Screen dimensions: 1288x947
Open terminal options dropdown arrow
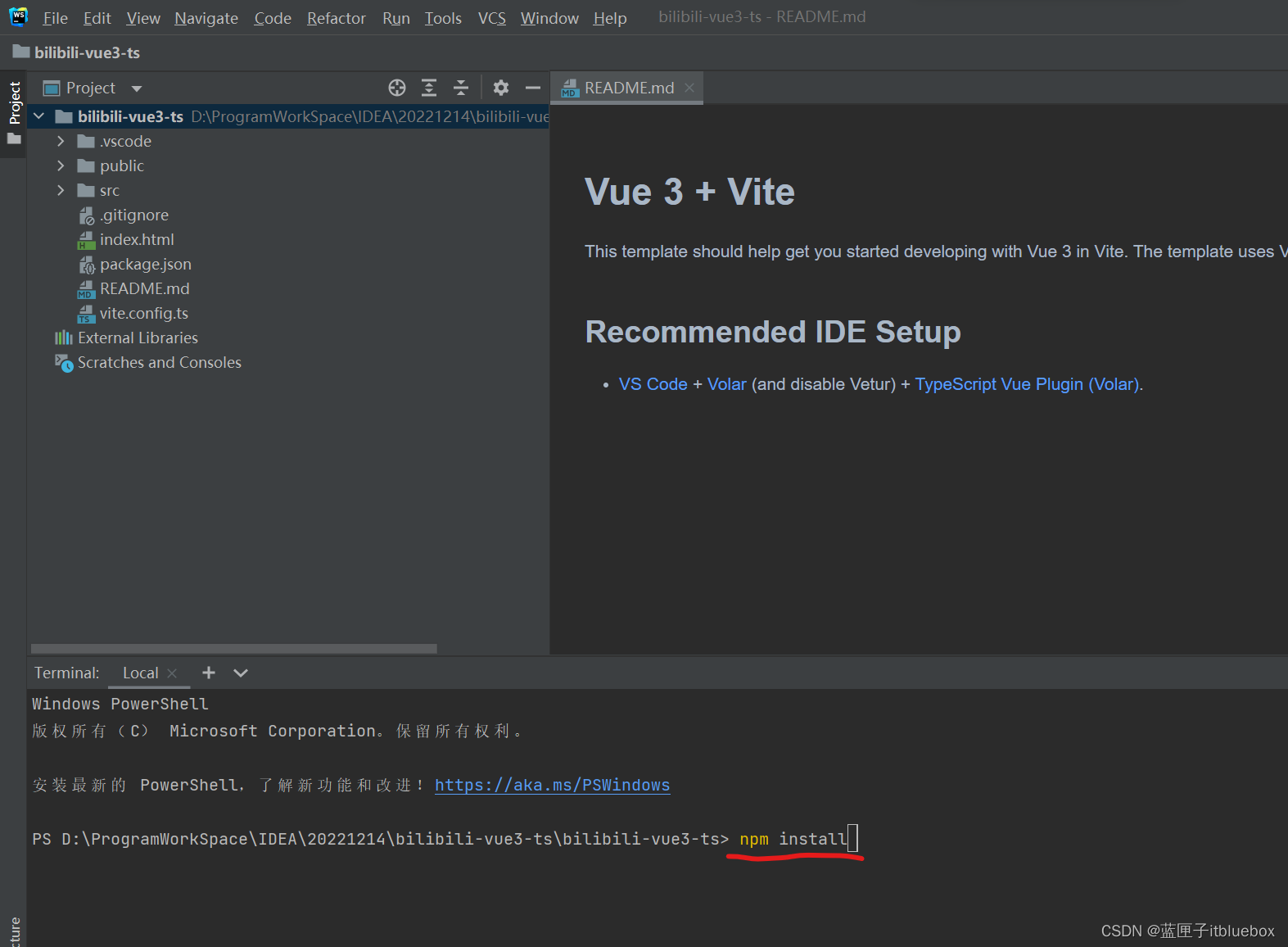[240, 673]
